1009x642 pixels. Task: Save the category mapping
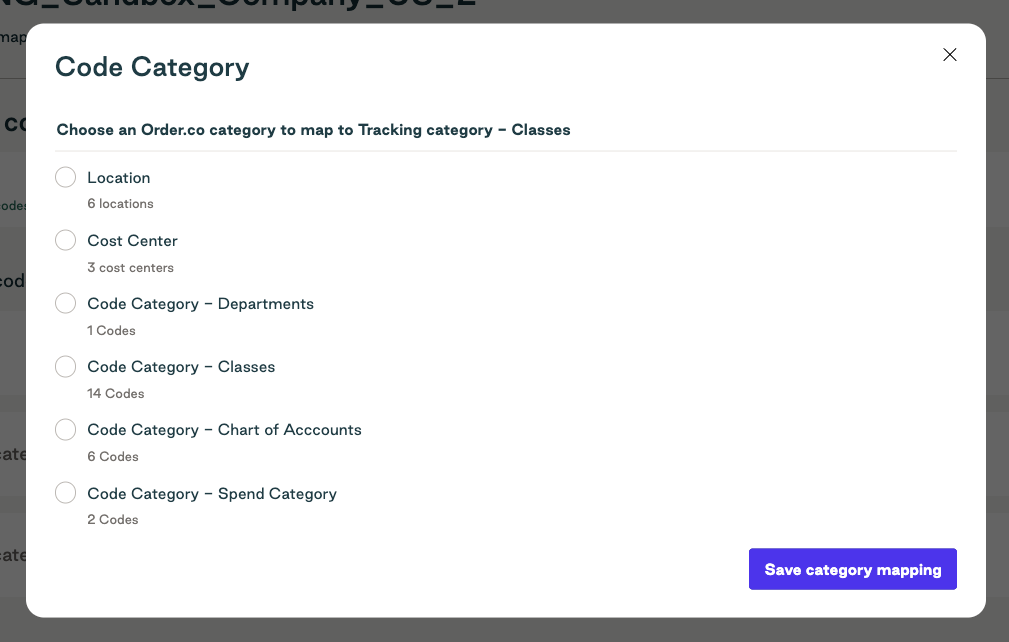(853, 569)
